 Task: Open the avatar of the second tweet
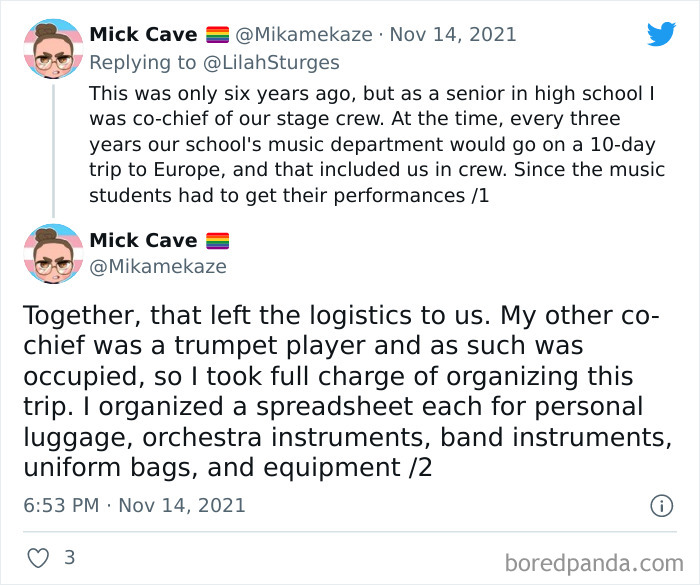(x=52, y=254)
